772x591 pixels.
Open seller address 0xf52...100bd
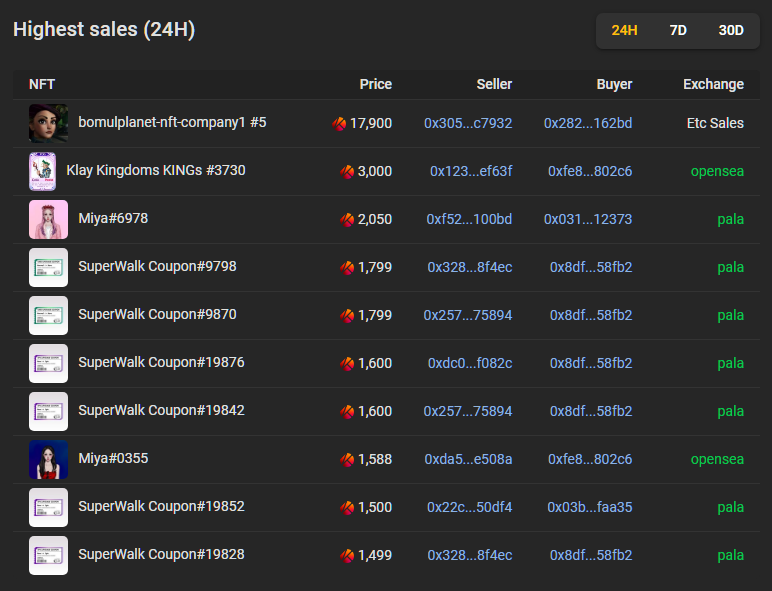point(469,219)
